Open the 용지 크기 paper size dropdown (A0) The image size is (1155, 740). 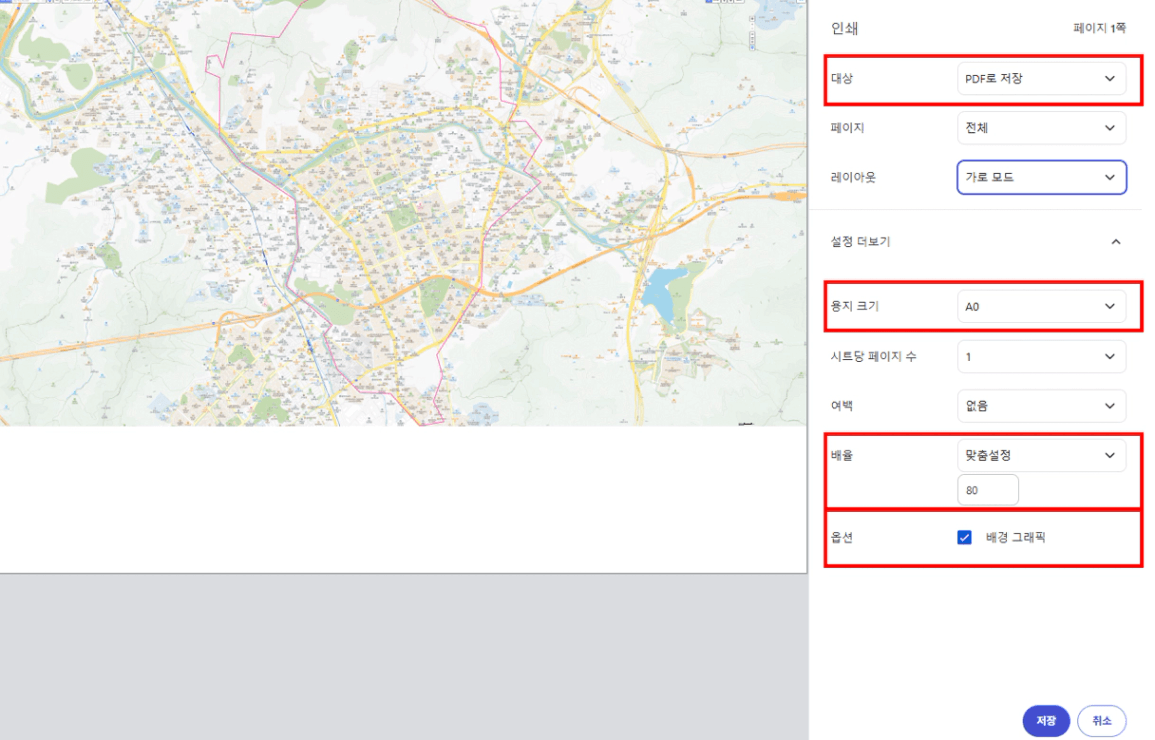(1040, 307)
